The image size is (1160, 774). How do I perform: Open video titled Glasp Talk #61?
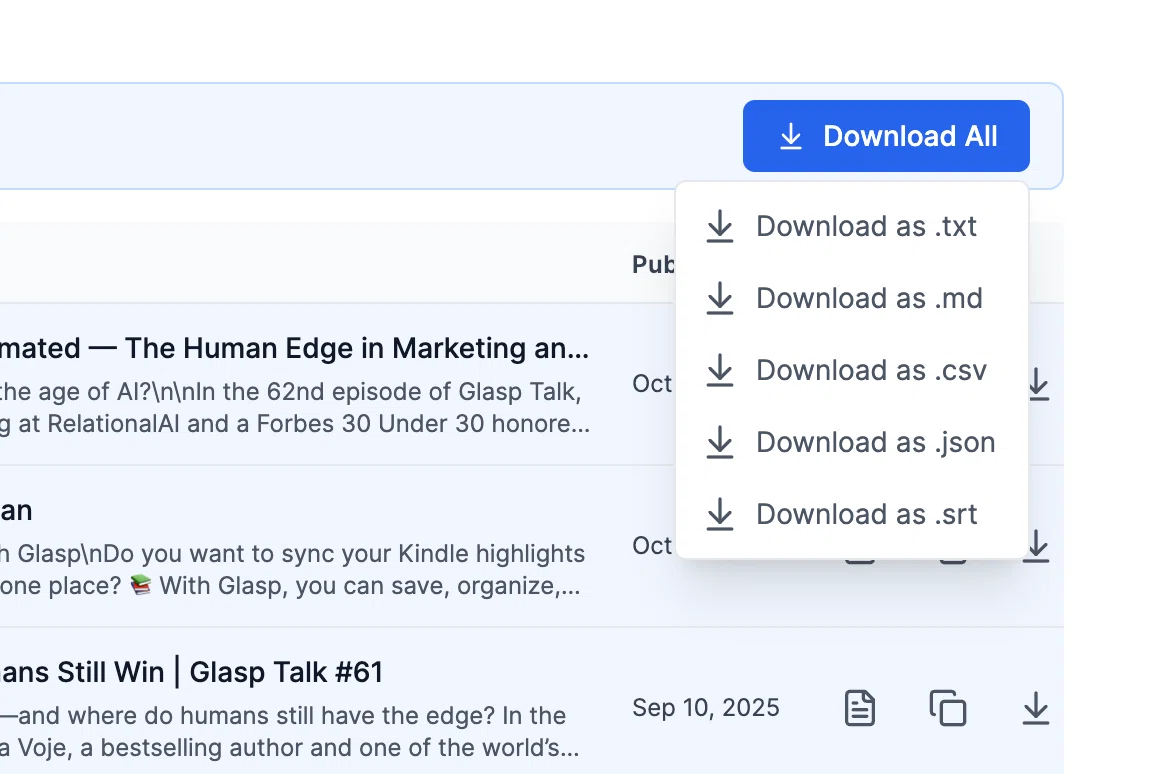click(x=192, y=672)
